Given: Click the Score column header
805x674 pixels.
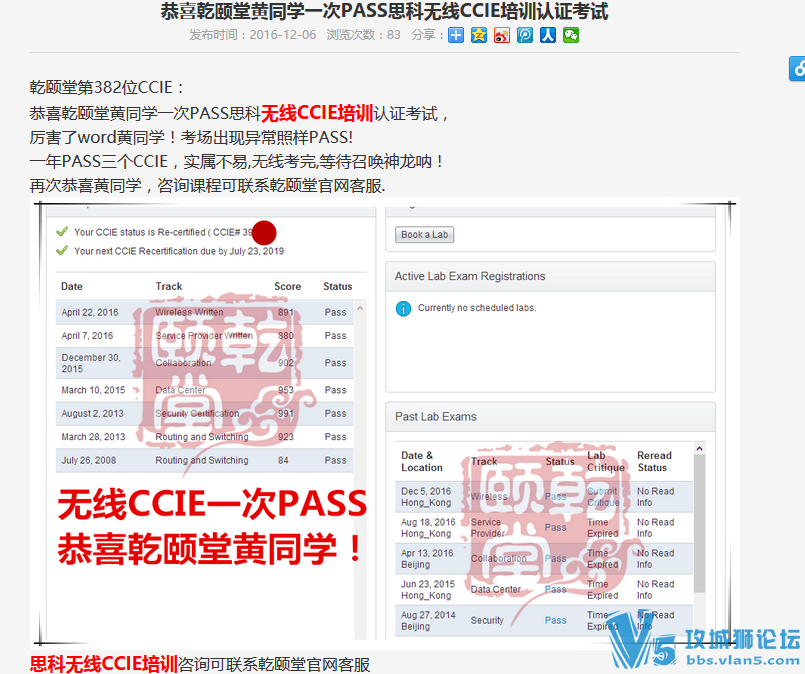Looking at the screenshot, I should (x=288, y=286).
